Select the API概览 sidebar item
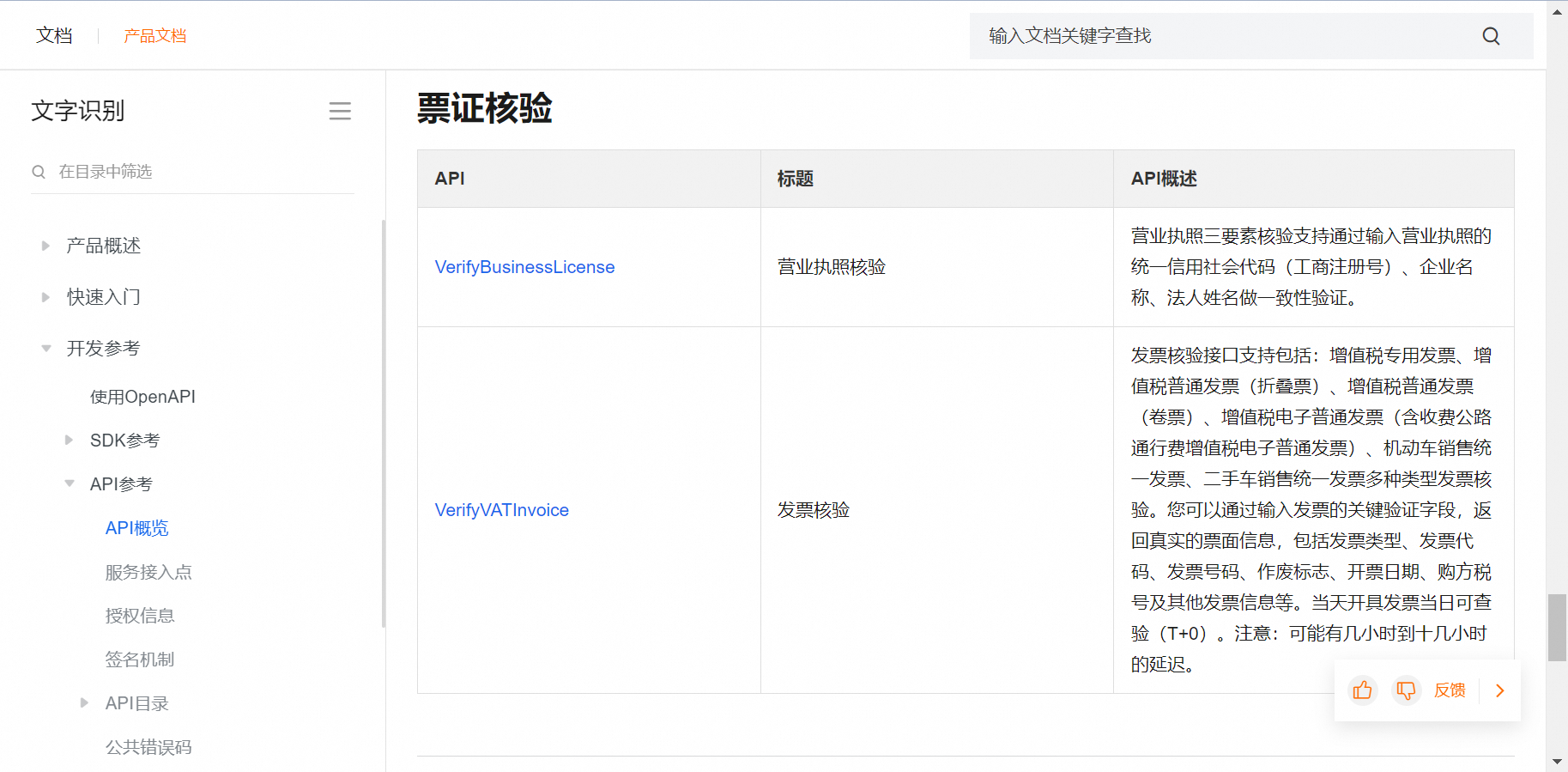Viewport: 1568px width, 772px height. pos(136,528)
